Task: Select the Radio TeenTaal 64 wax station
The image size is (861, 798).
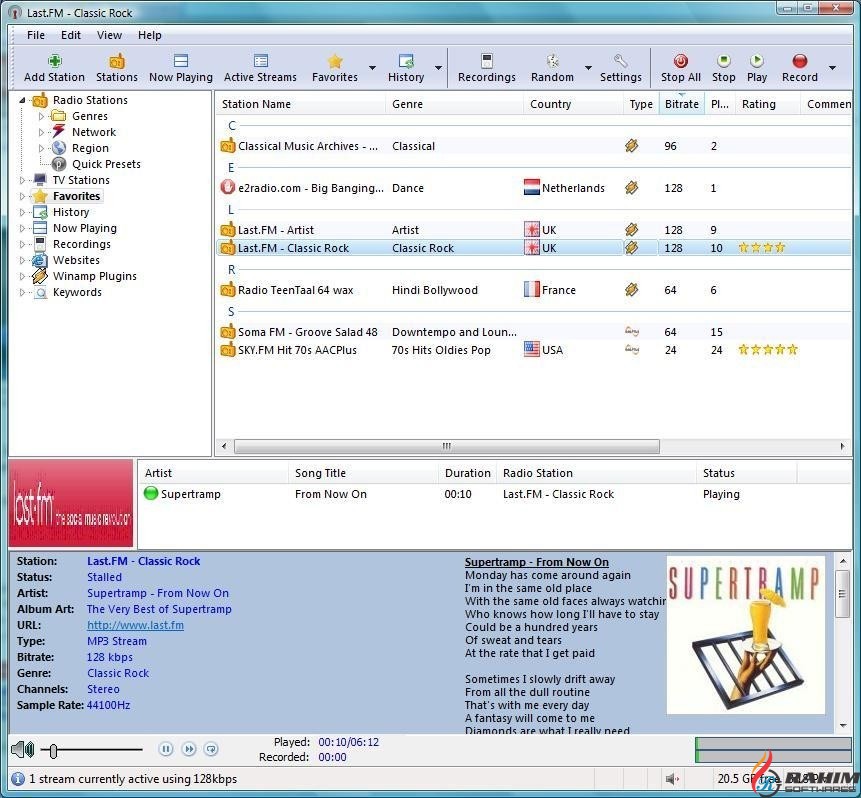Action: 534,290
